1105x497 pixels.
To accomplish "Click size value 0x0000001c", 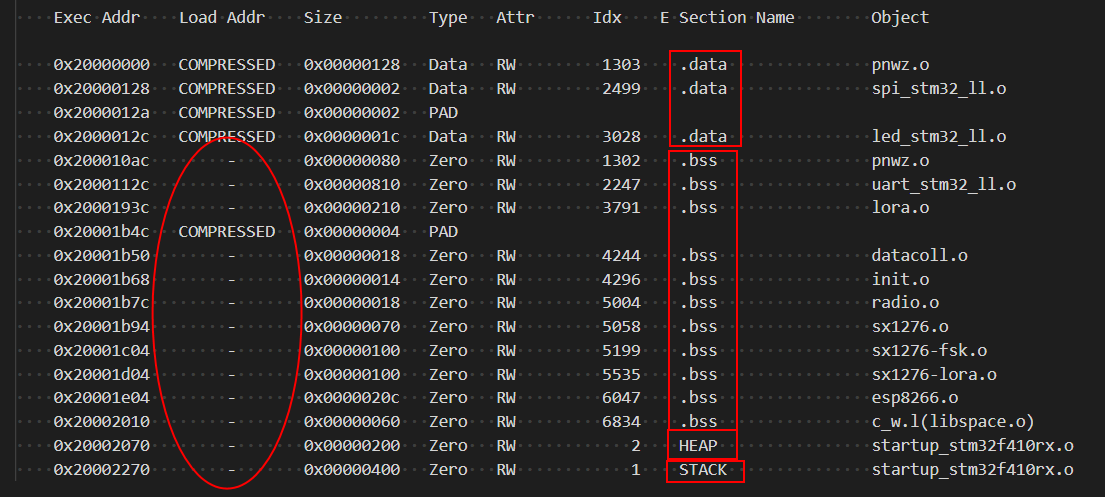I will tap(352, 137).
